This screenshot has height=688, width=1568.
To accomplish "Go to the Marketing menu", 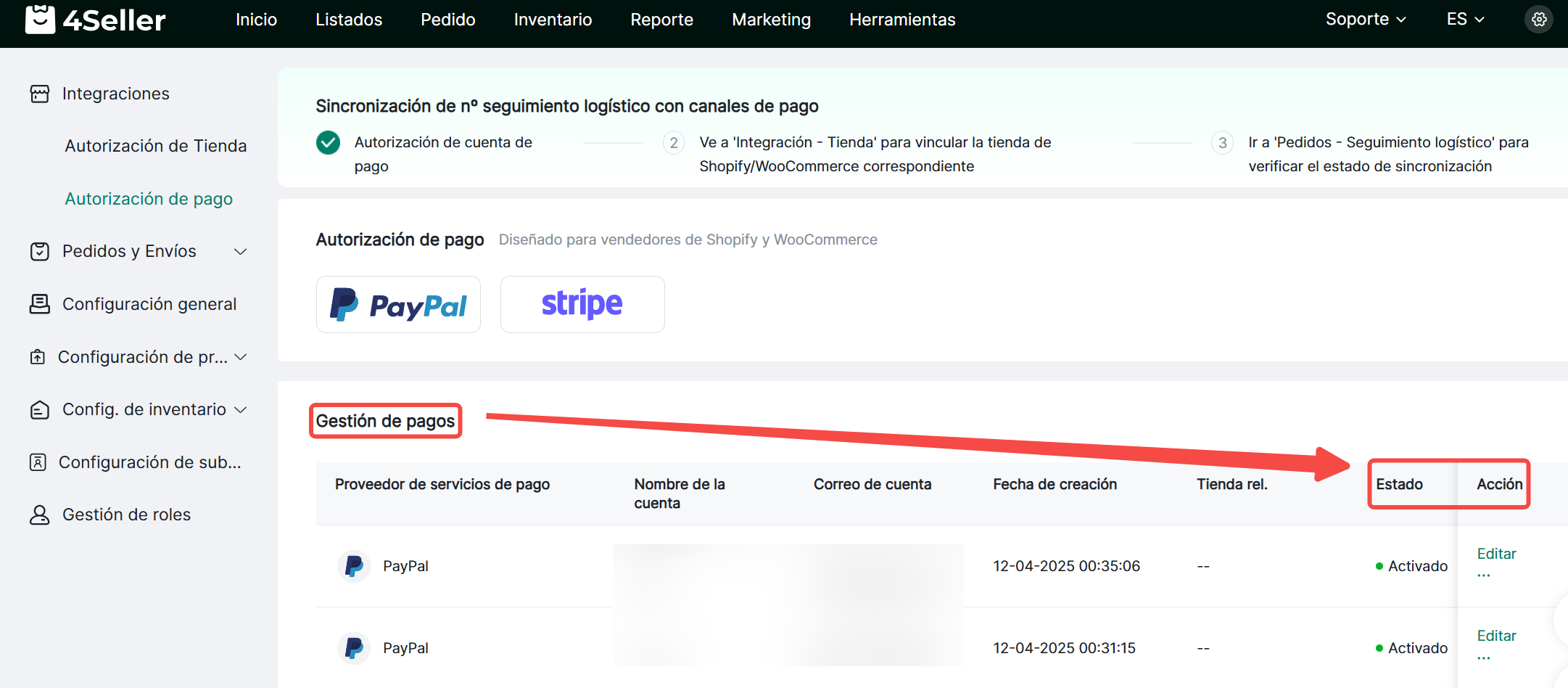I will pos(771,20).
